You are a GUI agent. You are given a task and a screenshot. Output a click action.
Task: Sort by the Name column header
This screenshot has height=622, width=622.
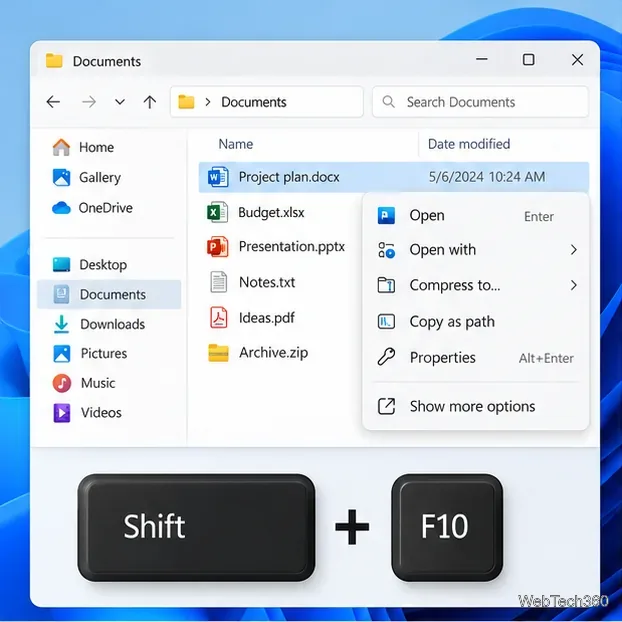(x=236, y=144)
